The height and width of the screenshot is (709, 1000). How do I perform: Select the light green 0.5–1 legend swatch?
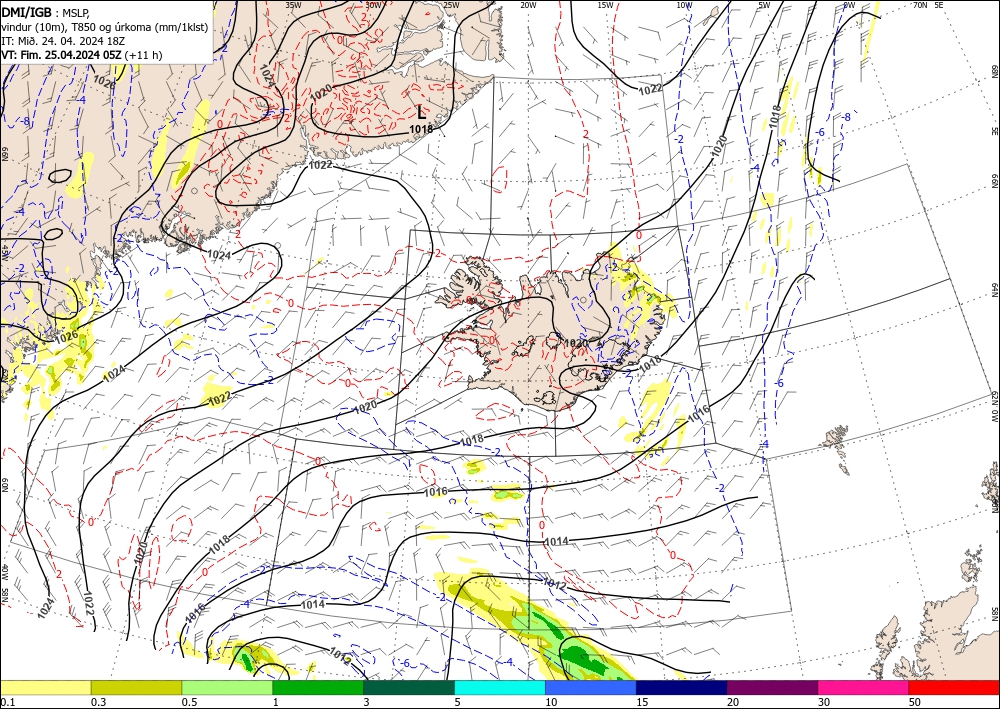pyautogui.click(x=227, y=687)
